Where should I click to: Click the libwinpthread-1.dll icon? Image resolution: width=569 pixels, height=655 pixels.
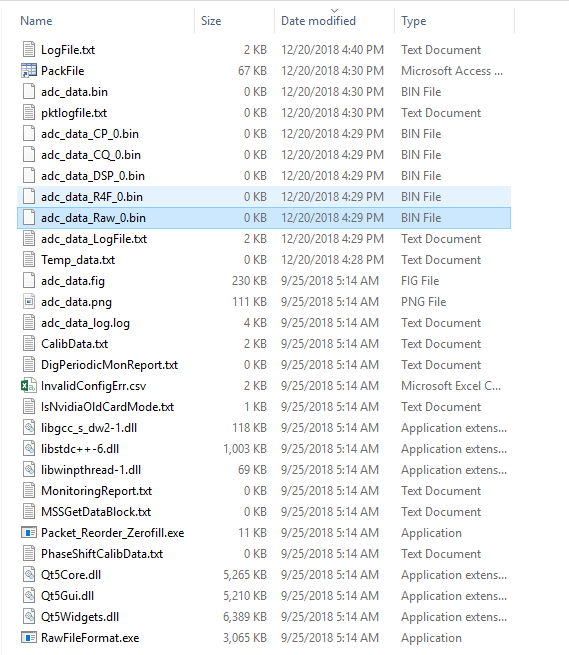29,470
